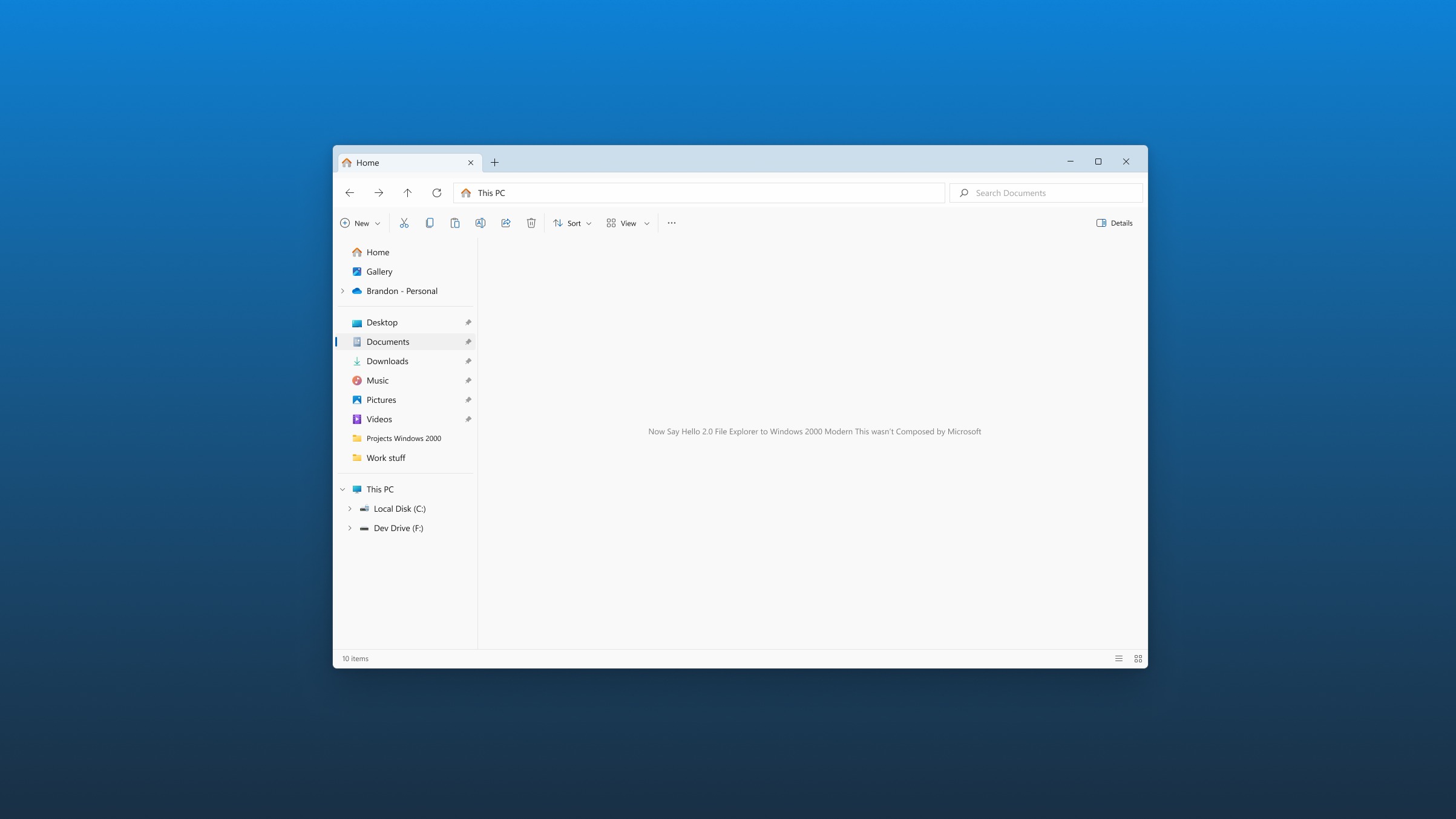Open the View dropdown menu
This screenshot has width=1456, height=819.
tap(628, 223)
